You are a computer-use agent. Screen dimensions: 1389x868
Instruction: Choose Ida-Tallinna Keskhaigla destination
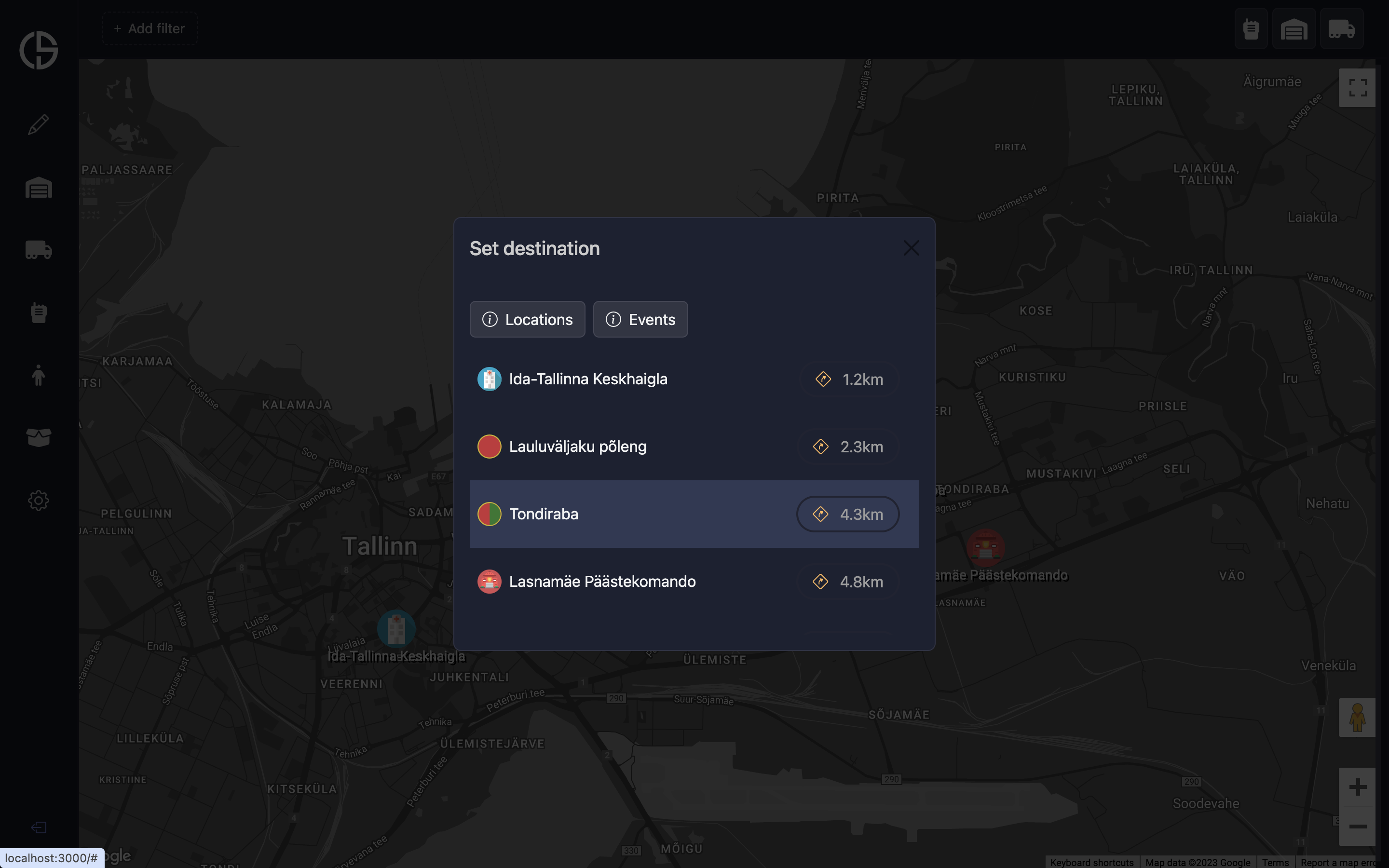pyautogui.click(x=588, y=379)
